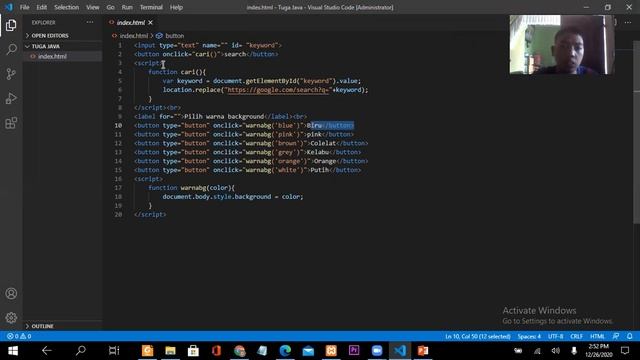Open editor more actions ellipsis

click(x=628, y=22)
